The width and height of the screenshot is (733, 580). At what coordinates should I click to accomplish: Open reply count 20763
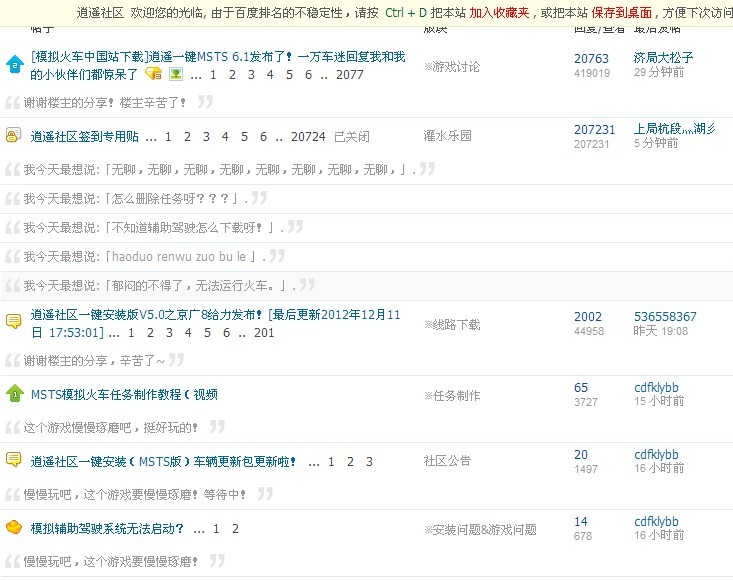pyautogui.click(x=591, y=58)
